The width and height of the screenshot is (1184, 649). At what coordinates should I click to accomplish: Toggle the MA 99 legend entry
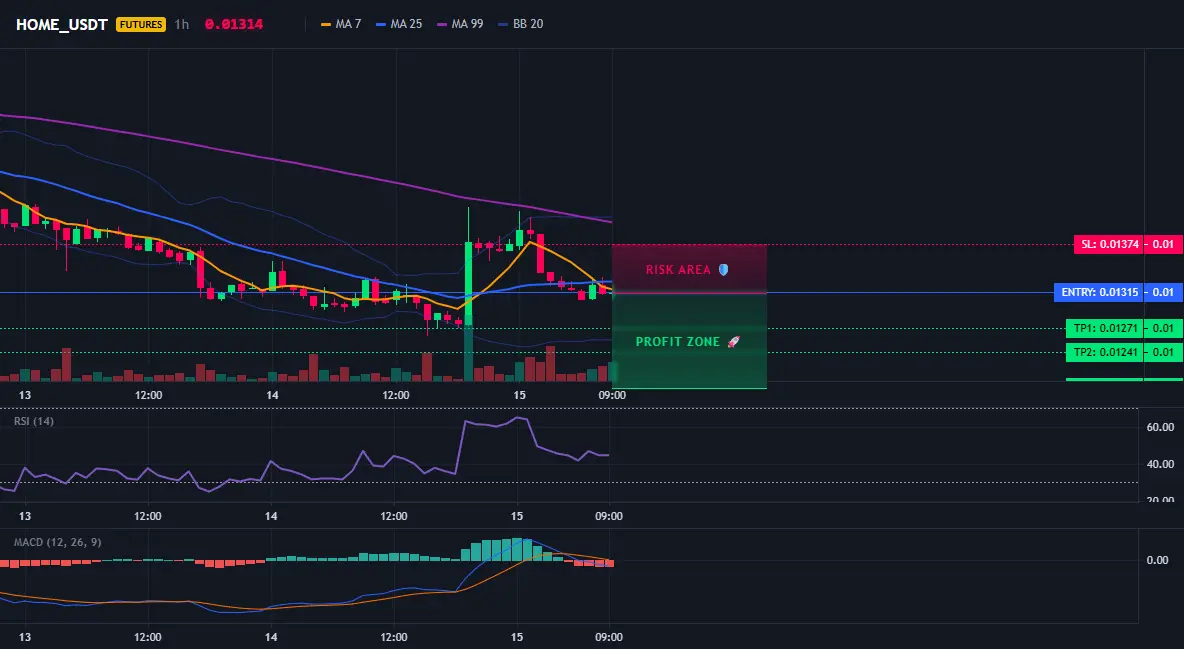[461, 24]
